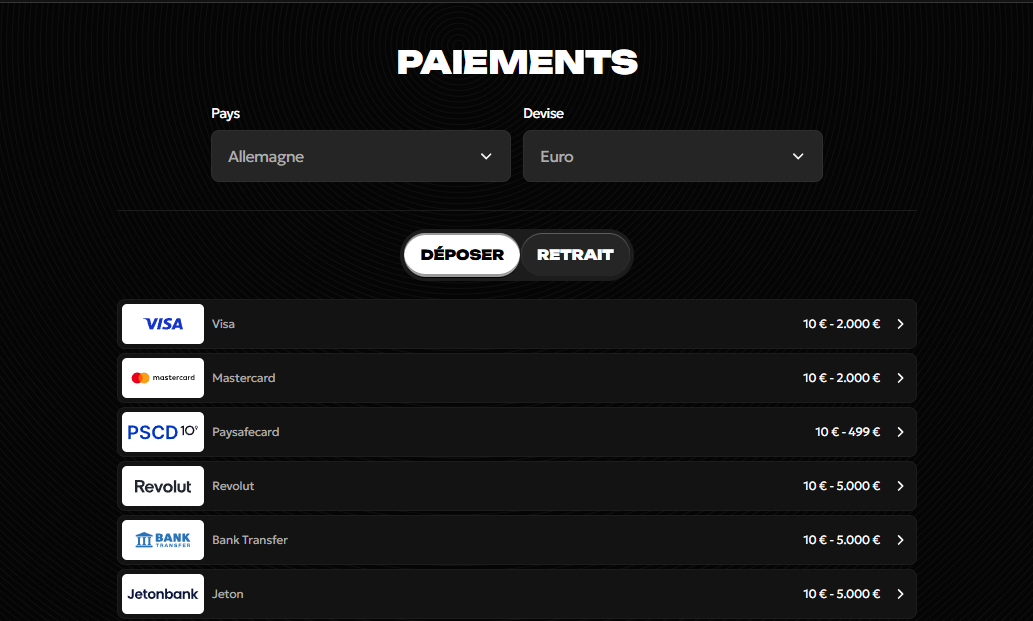Screen dimensions: 1033x621
Task: Toggle the deposit/withdrawal pill selector
Action: click(517, 255)
